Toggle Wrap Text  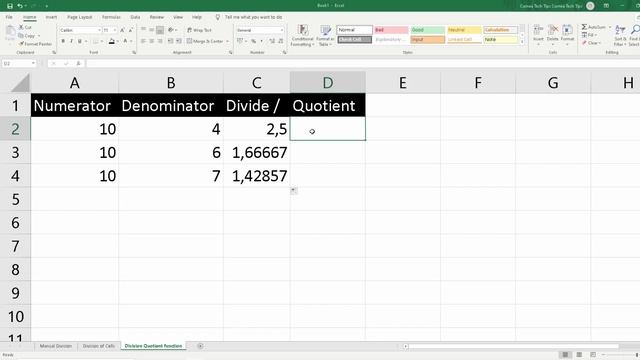tap(199, 30)
